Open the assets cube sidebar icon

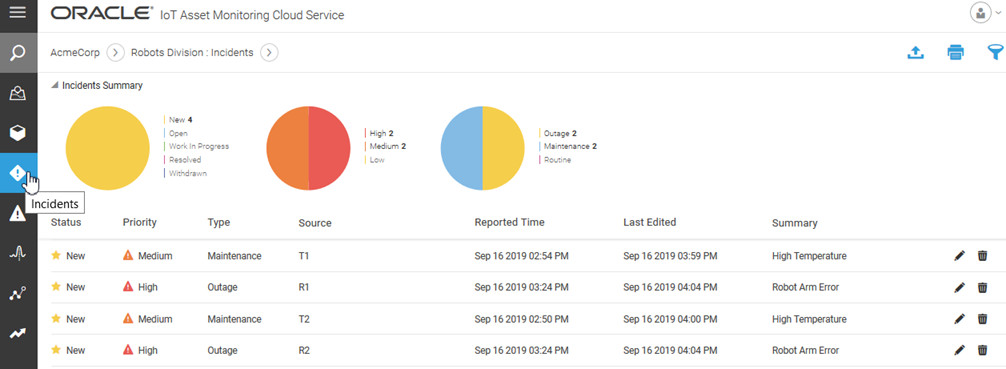tap(19, 133)
